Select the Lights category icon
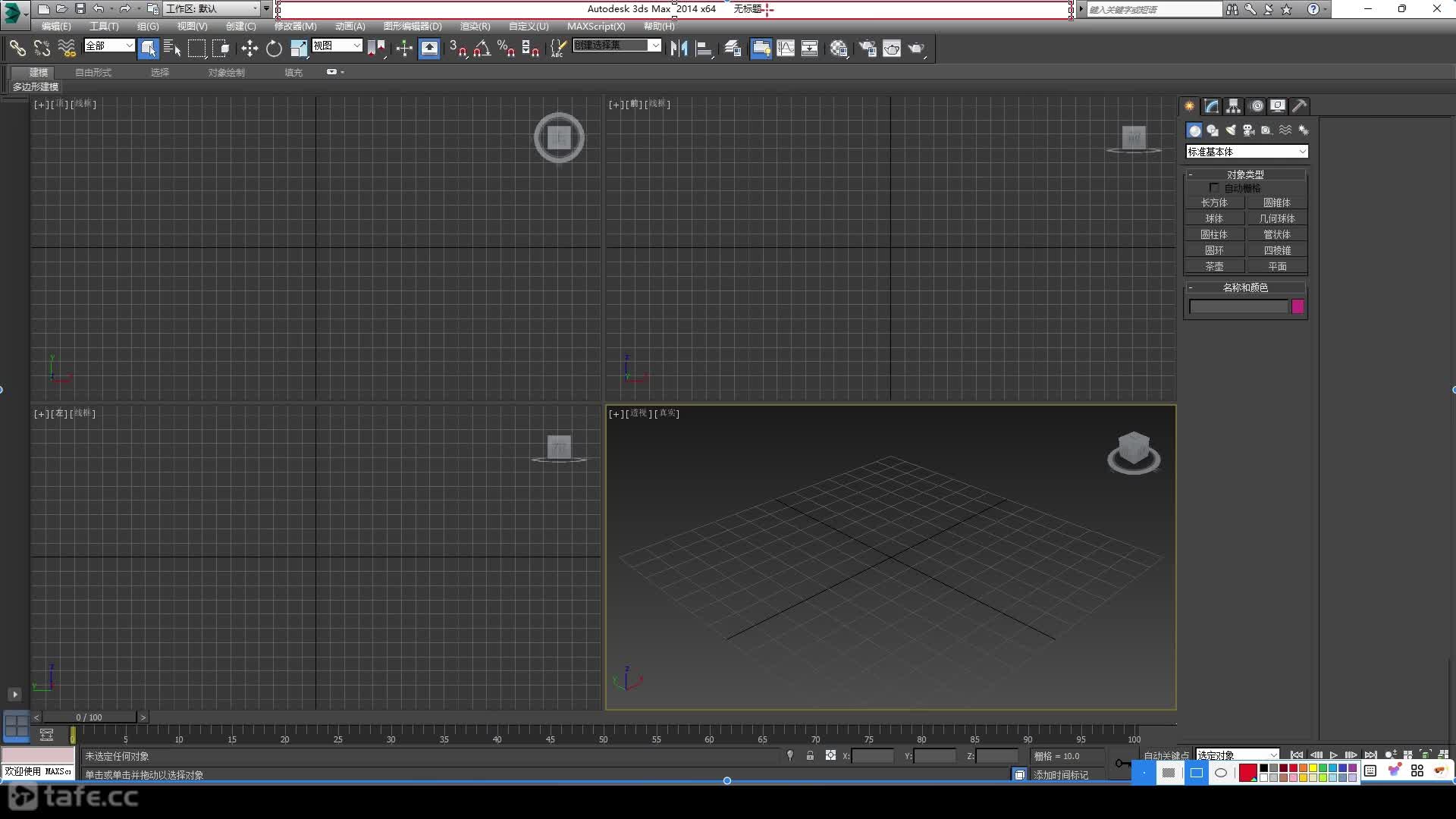Image resolution: width=1456 pixels, height=819 pixels. (1231, 130)
